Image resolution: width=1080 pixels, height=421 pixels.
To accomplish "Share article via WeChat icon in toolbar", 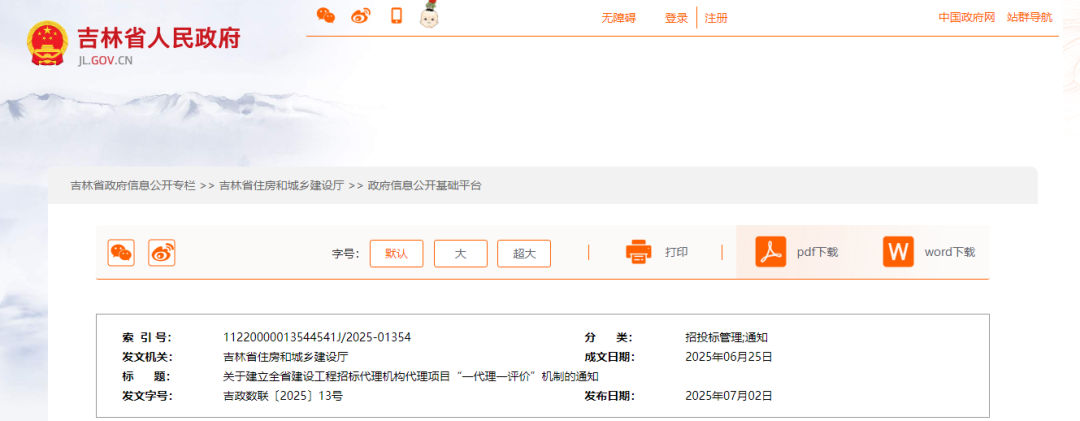I will (121, 252).
